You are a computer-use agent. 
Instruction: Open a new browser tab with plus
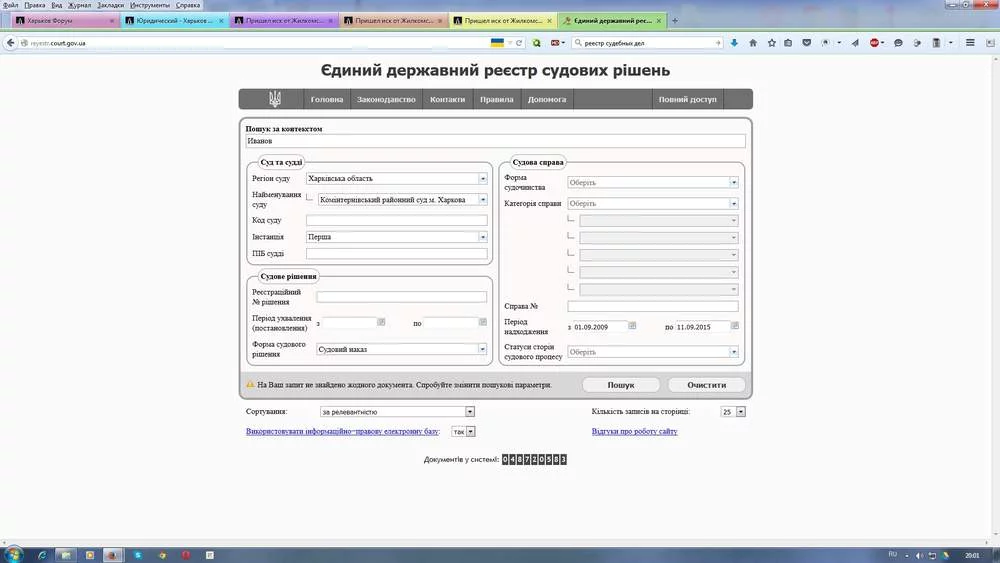675,20
